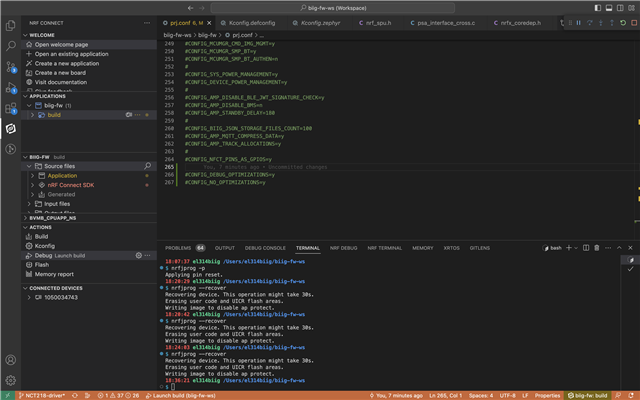Click Create a new board
The width and height of the screenshot is (640, 400).
click(x=60, y=73)
